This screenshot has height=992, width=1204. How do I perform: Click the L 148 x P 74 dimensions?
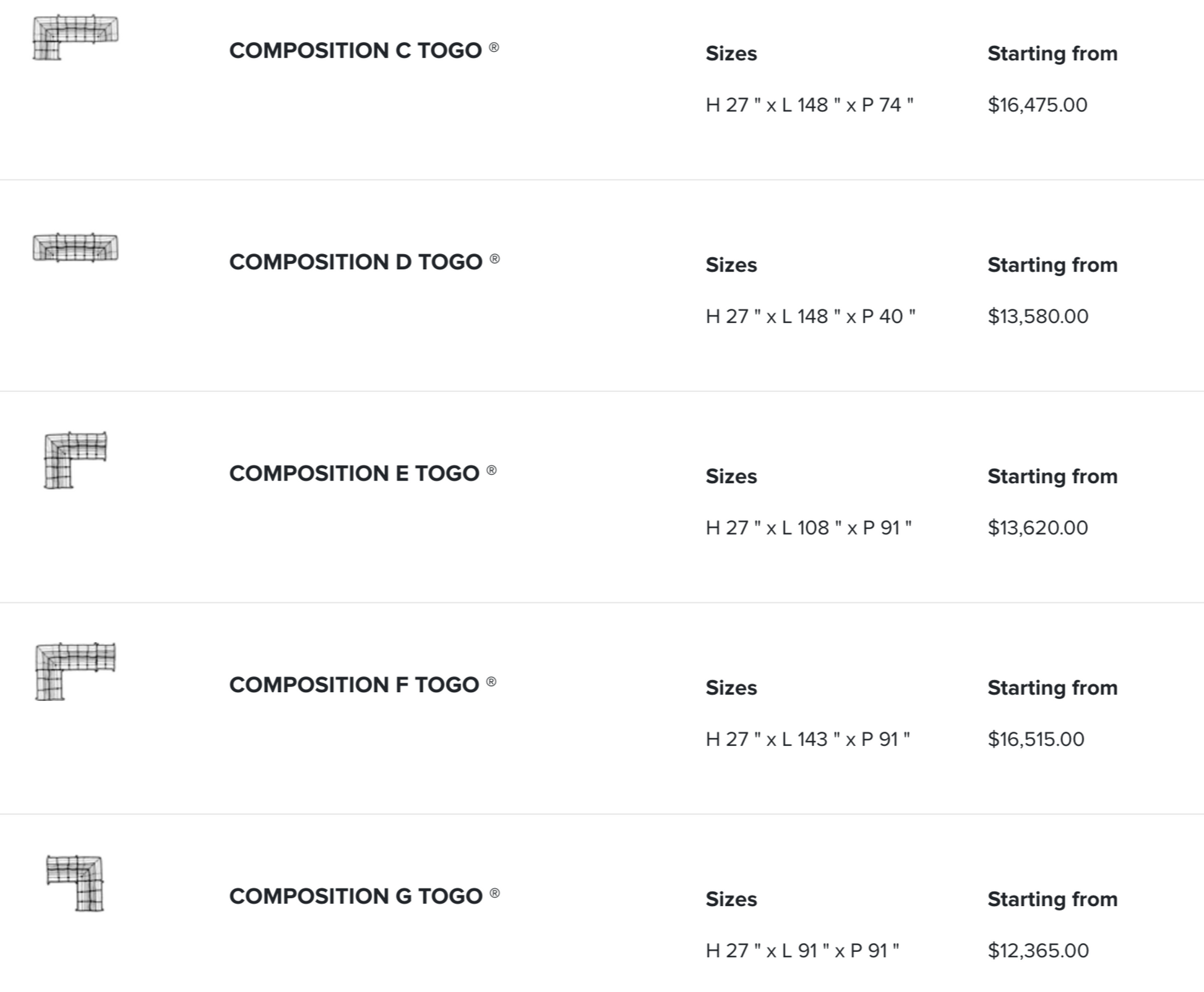click(x=809, y=105)
